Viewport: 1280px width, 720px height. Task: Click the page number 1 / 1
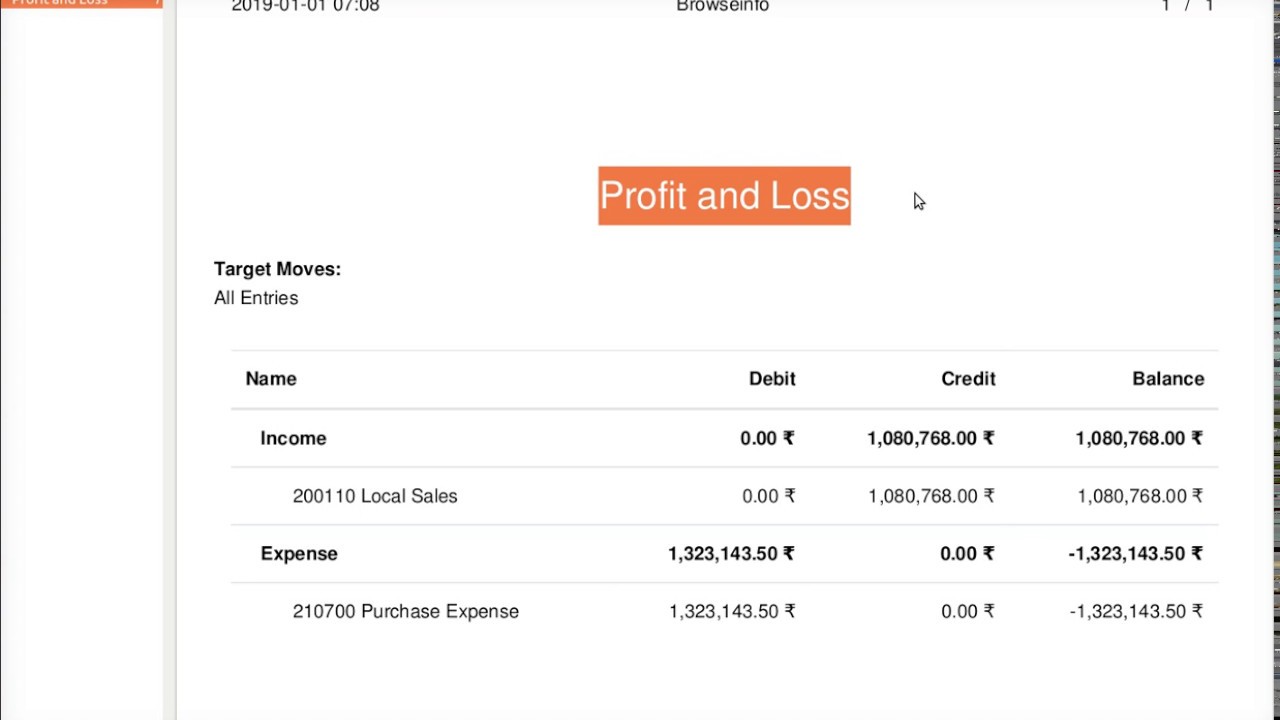coord(1187,6)
